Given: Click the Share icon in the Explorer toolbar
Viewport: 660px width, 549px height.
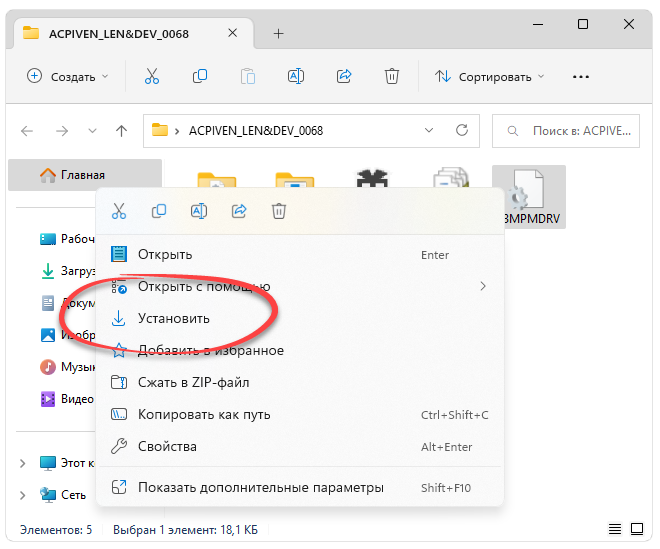Looking at the screenshot, I should tap(344, 76).
